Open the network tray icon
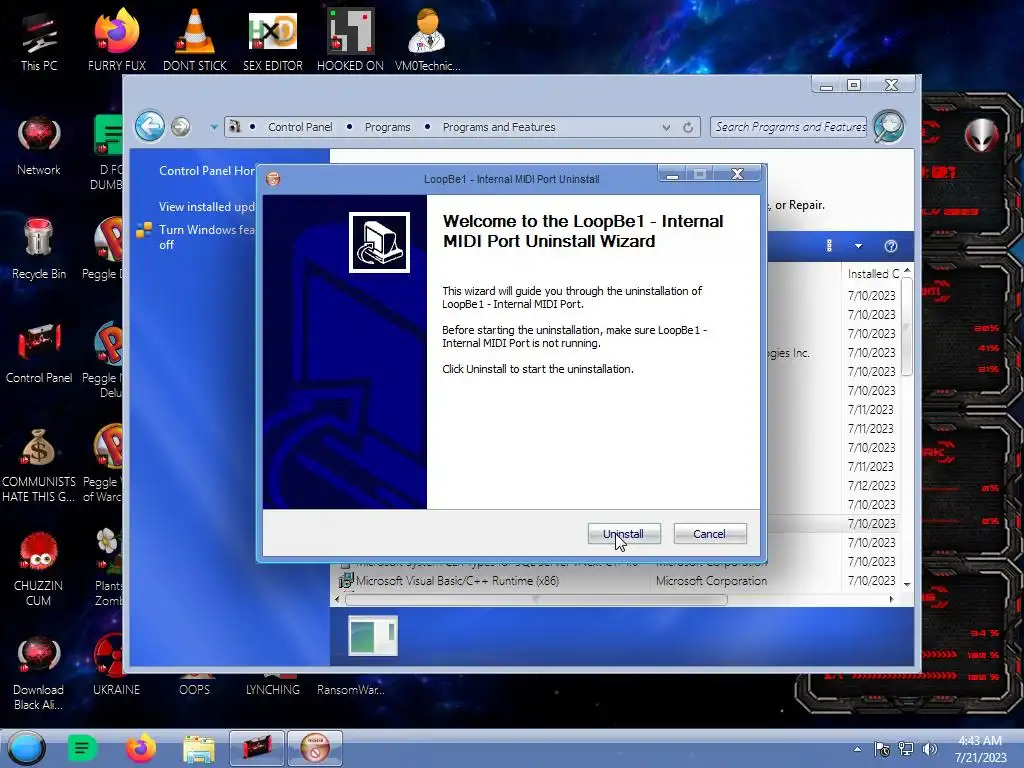Image resolution: width=1024 pixels, height=768 pixels. pos(906,749)
